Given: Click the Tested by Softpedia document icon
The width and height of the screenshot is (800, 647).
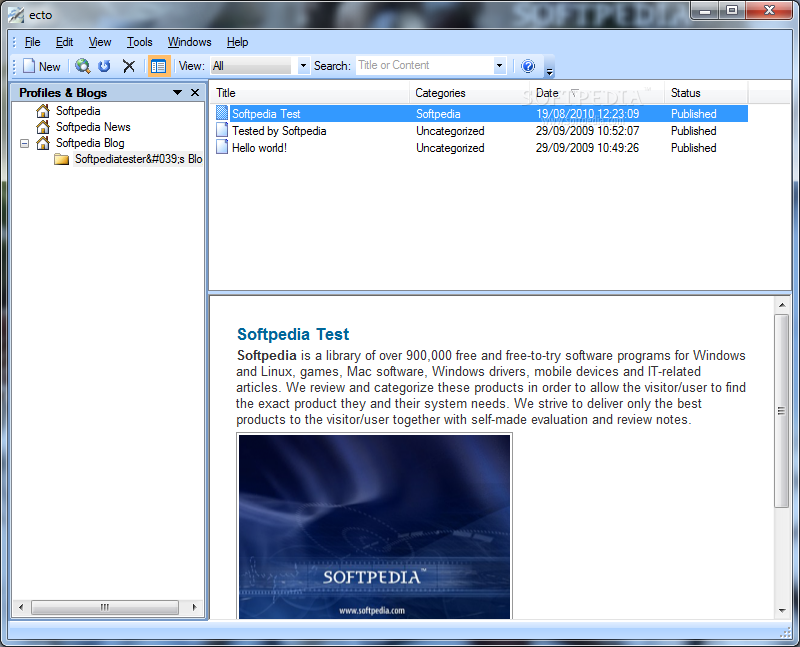Looking at the screenshot, I should coord(222,130).
